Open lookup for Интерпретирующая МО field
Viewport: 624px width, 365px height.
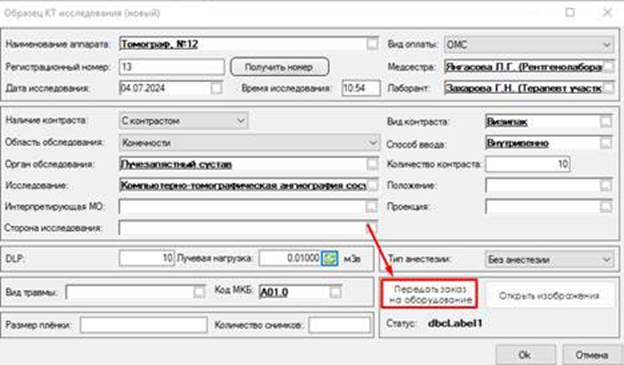point(371,206)
